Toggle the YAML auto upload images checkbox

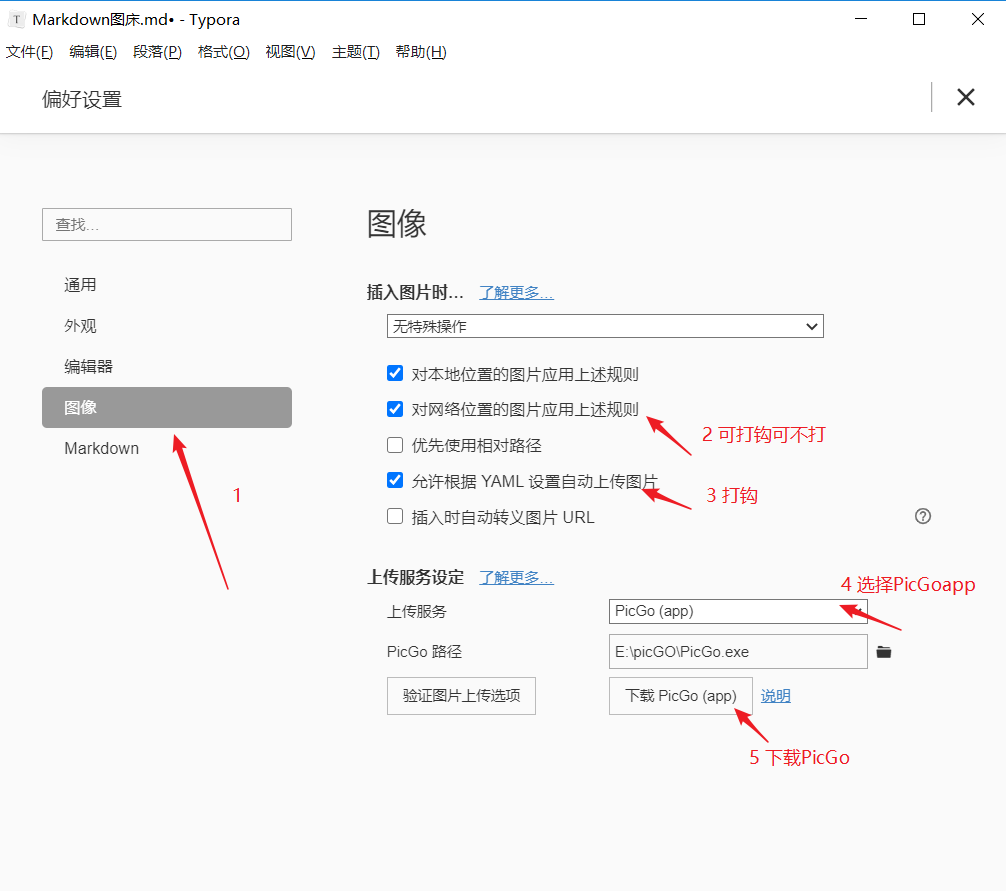(395, 480)
